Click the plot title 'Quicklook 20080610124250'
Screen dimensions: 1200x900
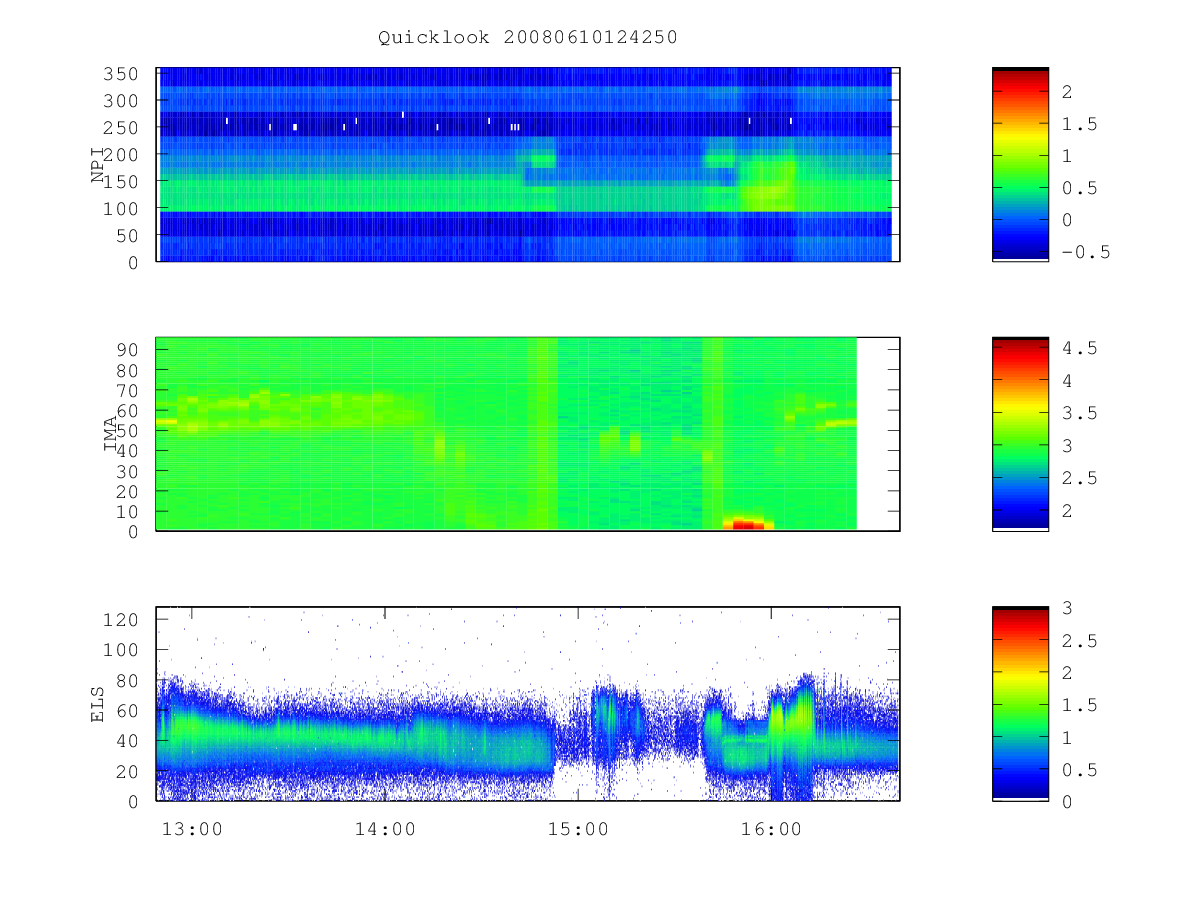[x=528, y=38]
